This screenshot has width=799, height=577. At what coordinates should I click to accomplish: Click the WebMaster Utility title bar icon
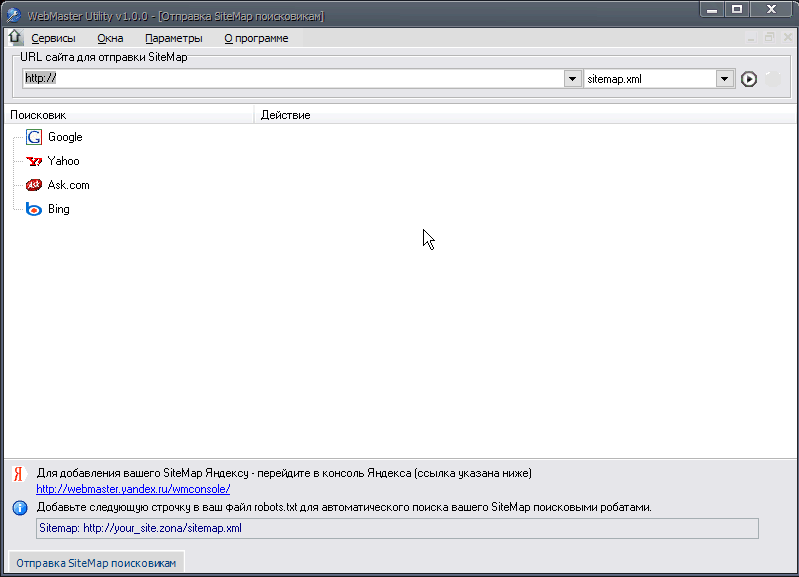tap(14, 15)
